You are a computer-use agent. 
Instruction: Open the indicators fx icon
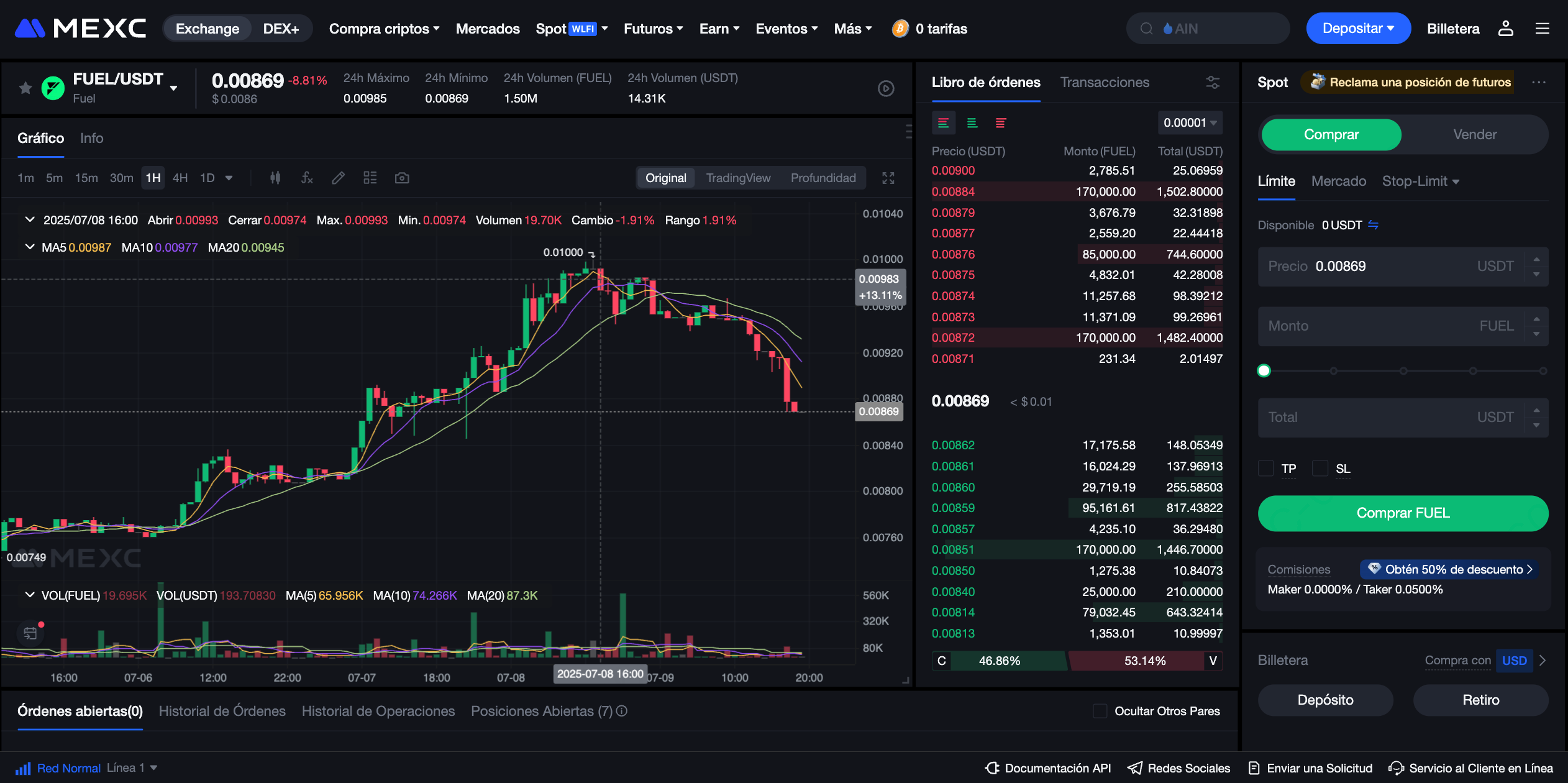pos(307,178)
